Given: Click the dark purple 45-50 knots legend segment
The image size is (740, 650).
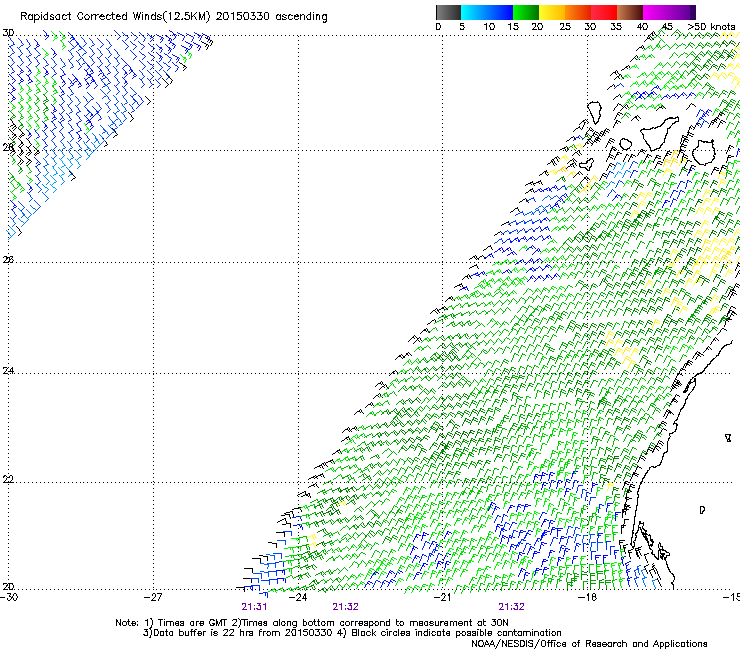Looking at the screenshot, I should pyautogui.click(x=682, y=12).
